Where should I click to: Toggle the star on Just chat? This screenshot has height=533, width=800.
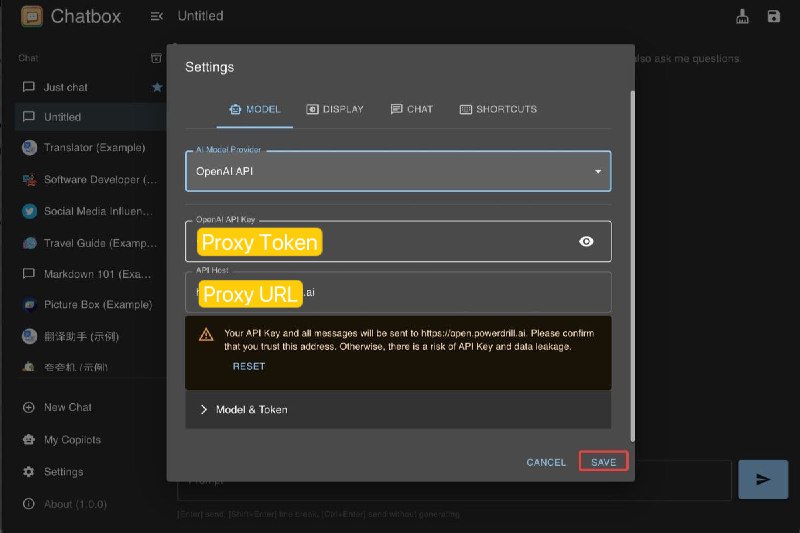click(x=157, y=87)
